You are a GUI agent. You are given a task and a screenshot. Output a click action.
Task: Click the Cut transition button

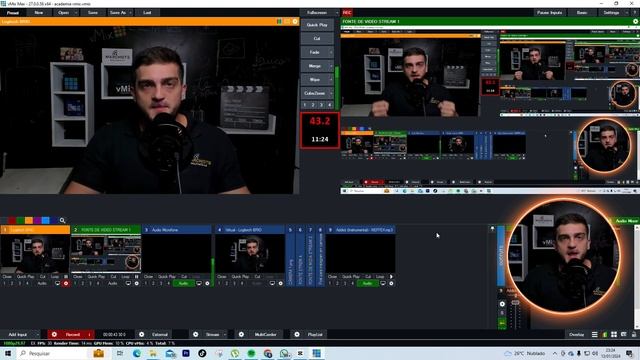point(317,38)
